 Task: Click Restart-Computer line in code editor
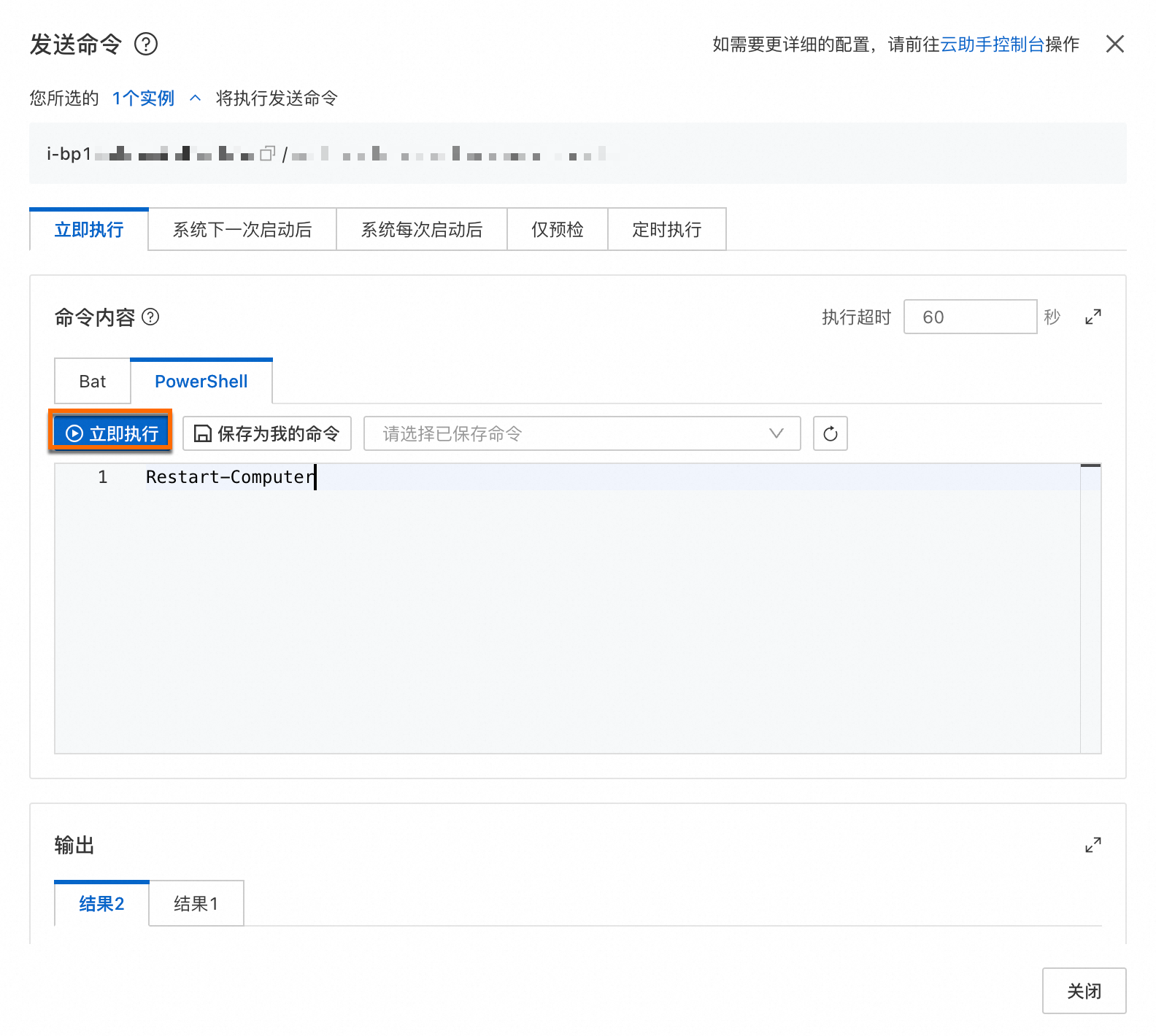(231, 477)
